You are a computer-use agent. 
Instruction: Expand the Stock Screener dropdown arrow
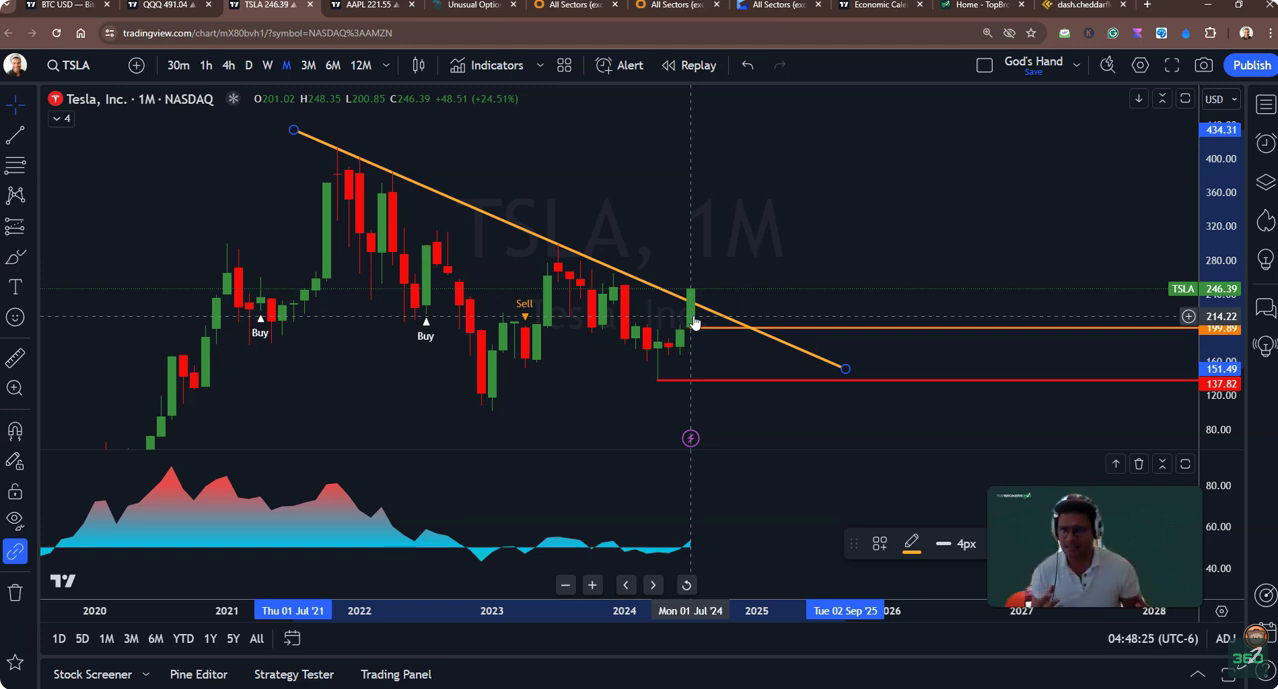click(146, 674)
